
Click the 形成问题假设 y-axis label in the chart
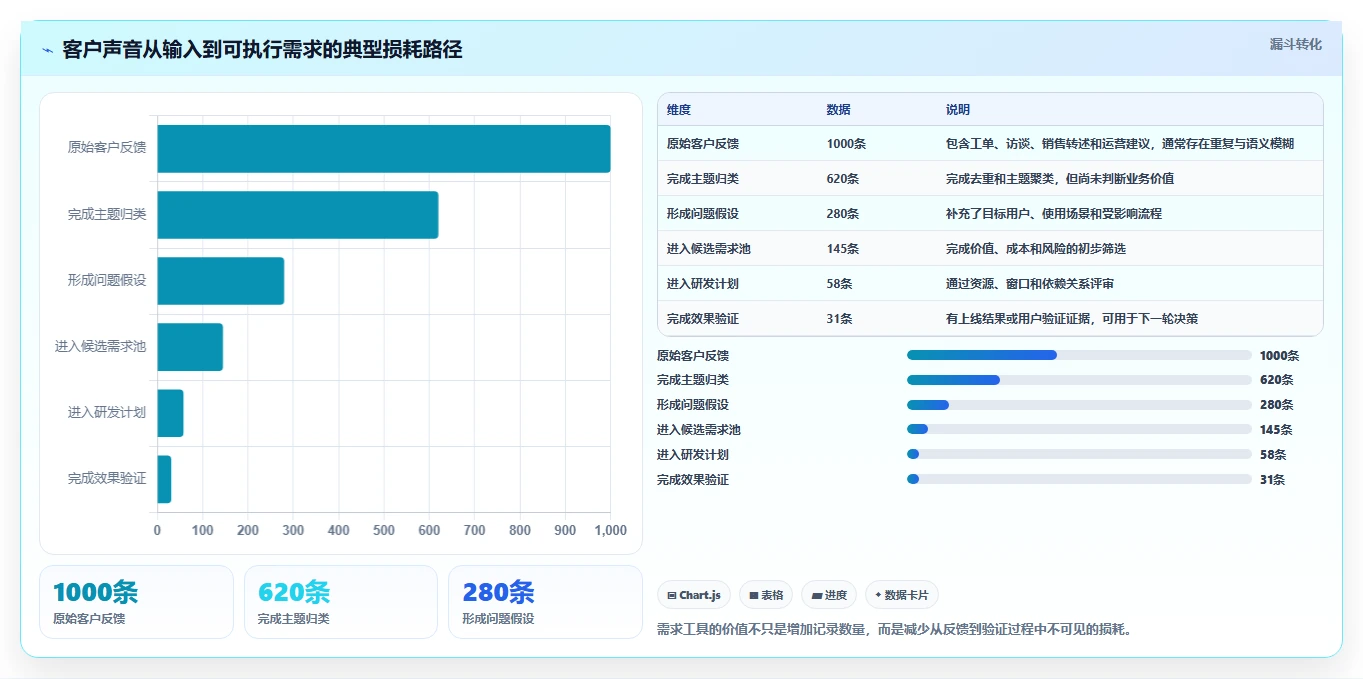107,280
